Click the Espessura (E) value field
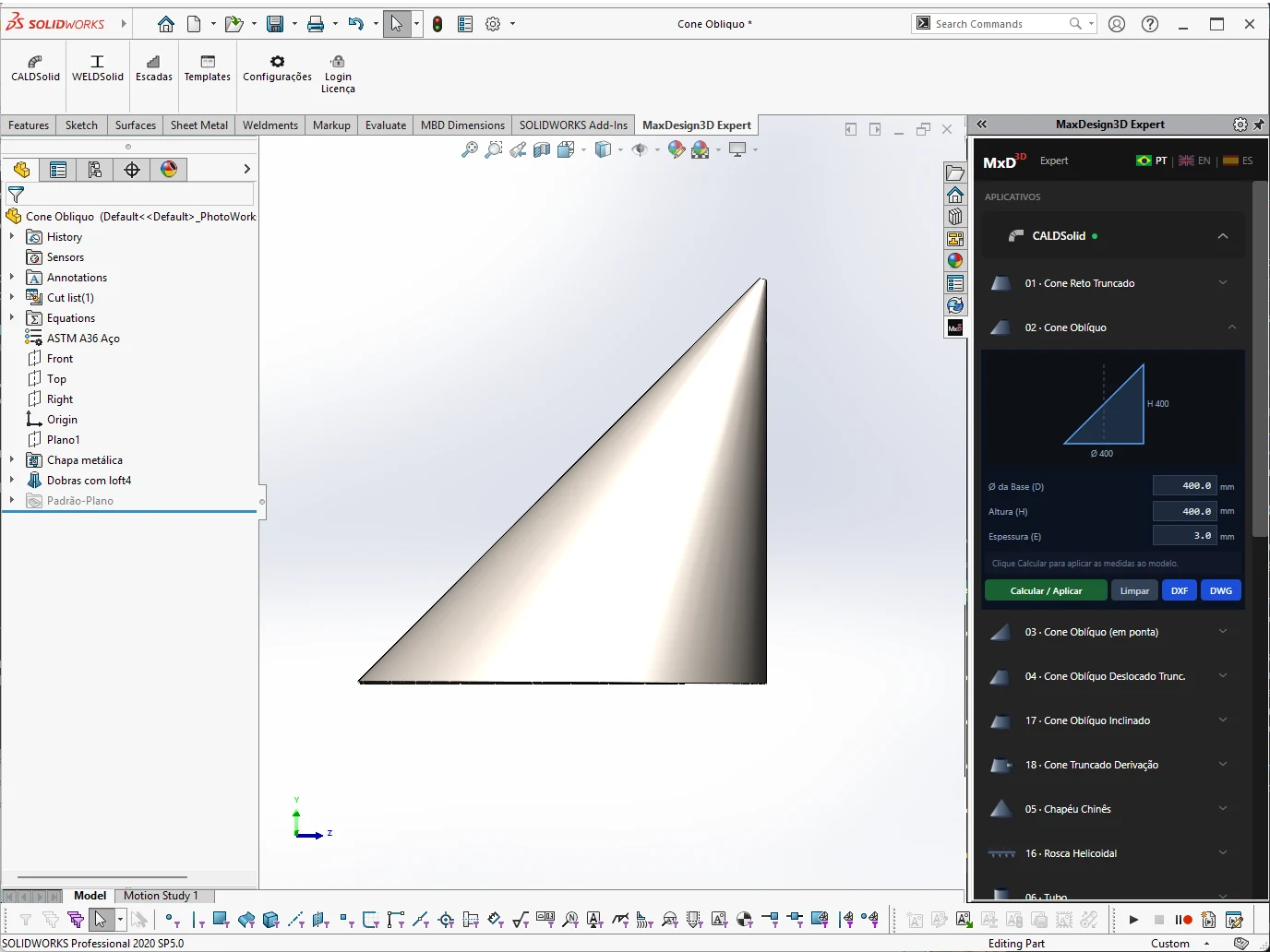1270x952 pixels. coord(1184,536)
